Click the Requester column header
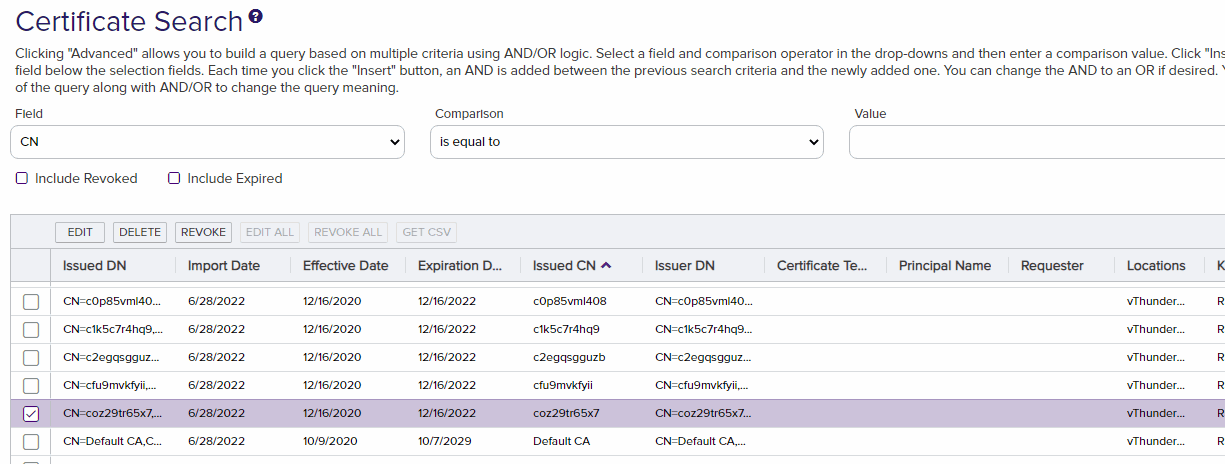Image resolution: width=1225 pixels, height=464 pixels. [x=1052, y=266]
